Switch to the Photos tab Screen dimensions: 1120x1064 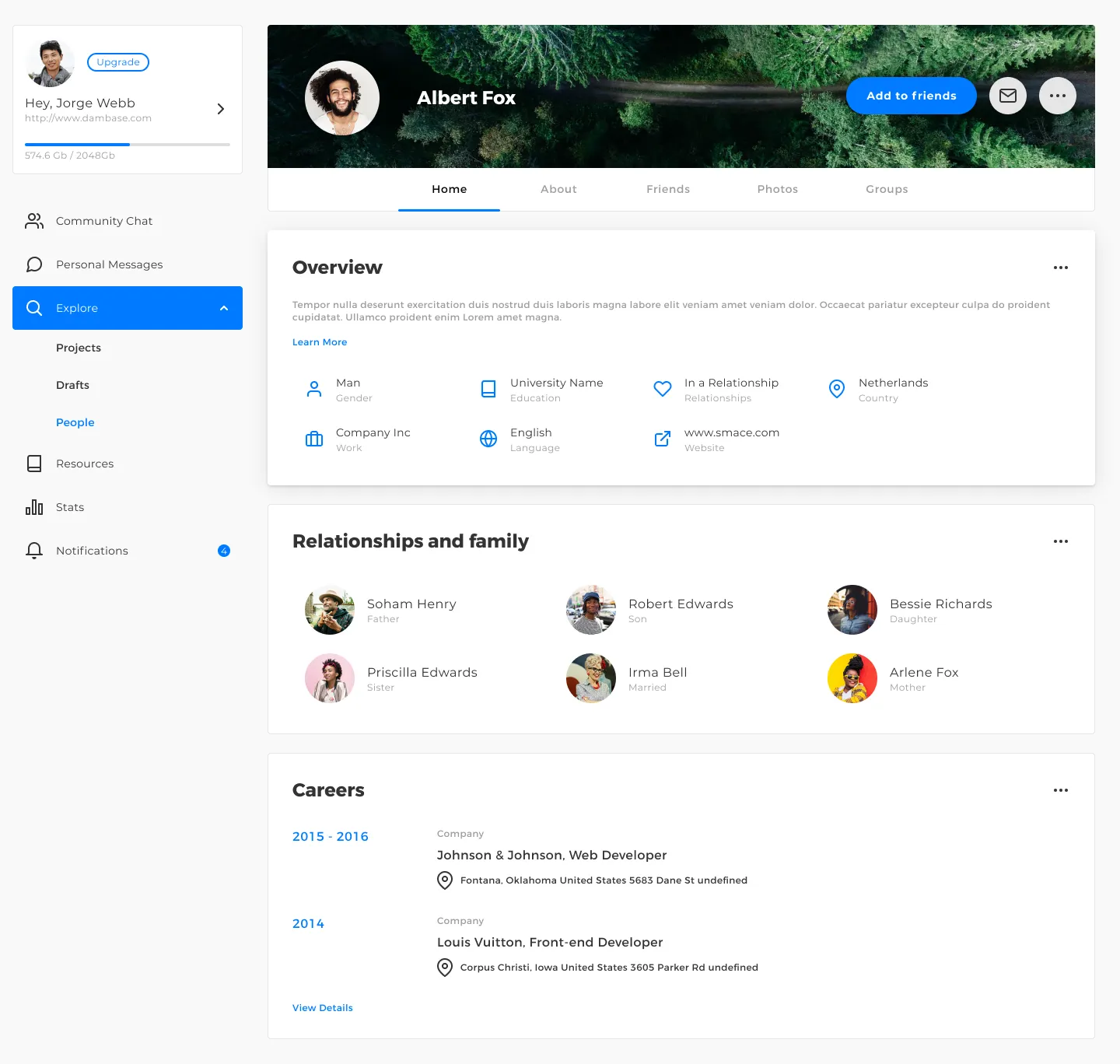pyautogui.click(x=777, y=189)
